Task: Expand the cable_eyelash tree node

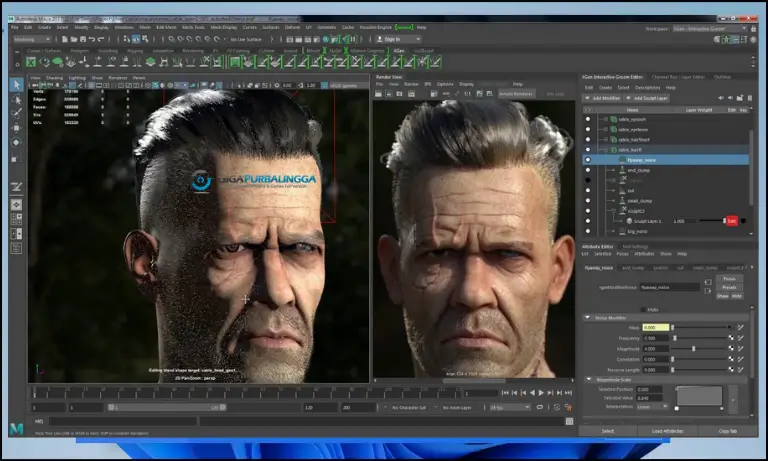Action: point(606,119)
